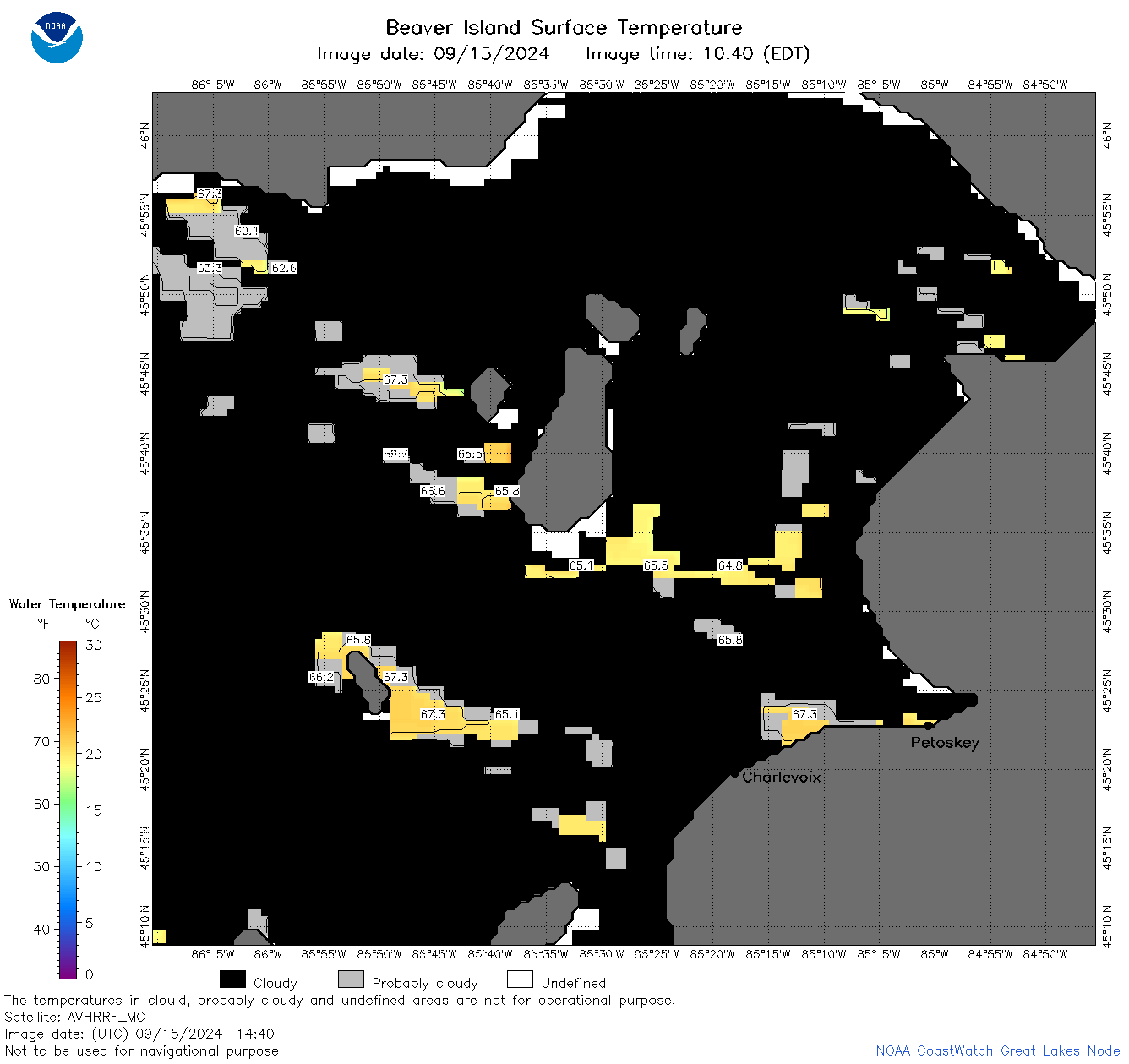The image size is (1129, 1064).
Task: Click the 25 °C tick on color scale
Action: (94, 697)
